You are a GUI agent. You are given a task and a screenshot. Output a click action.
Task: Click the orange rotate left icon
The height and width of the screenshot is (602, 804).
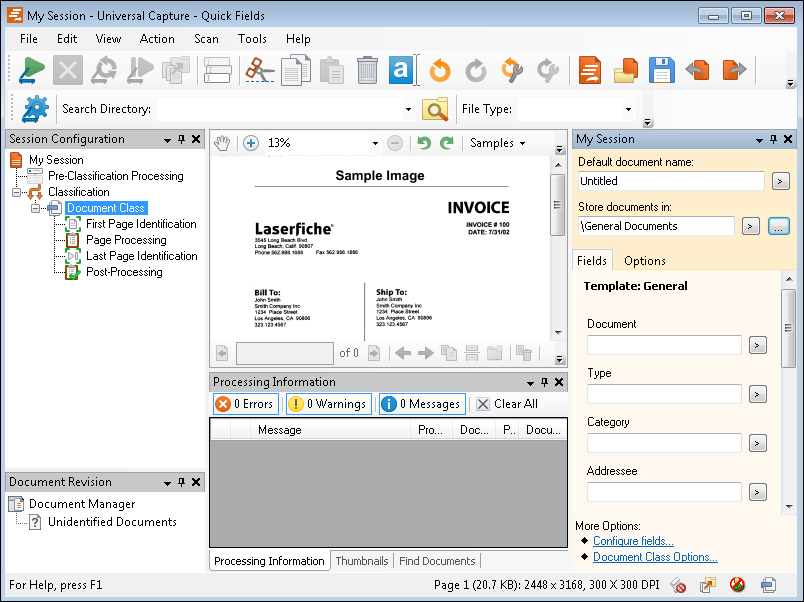pos(440,70)
